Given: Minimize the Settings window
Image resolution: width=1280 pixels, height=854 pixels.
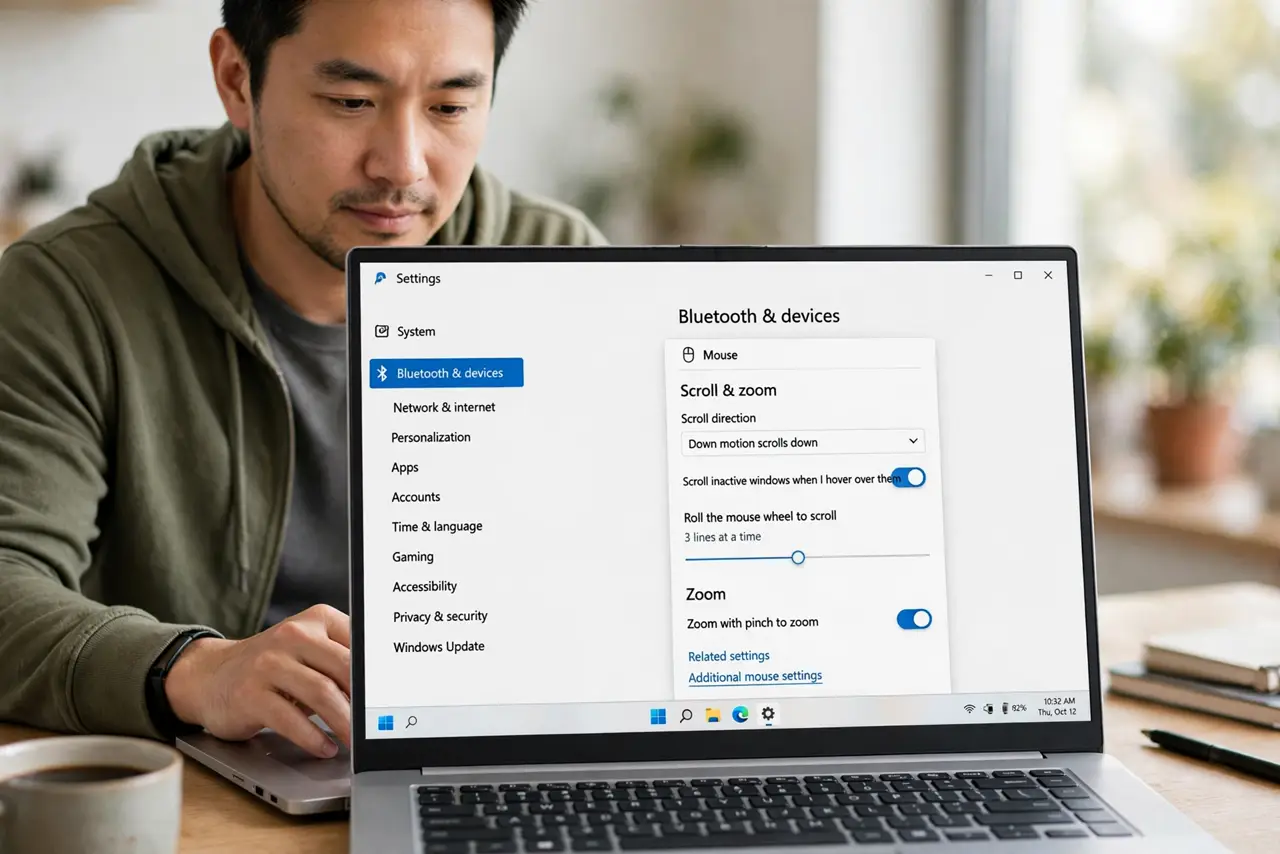Looking at the screenshot, I should 988,275.
